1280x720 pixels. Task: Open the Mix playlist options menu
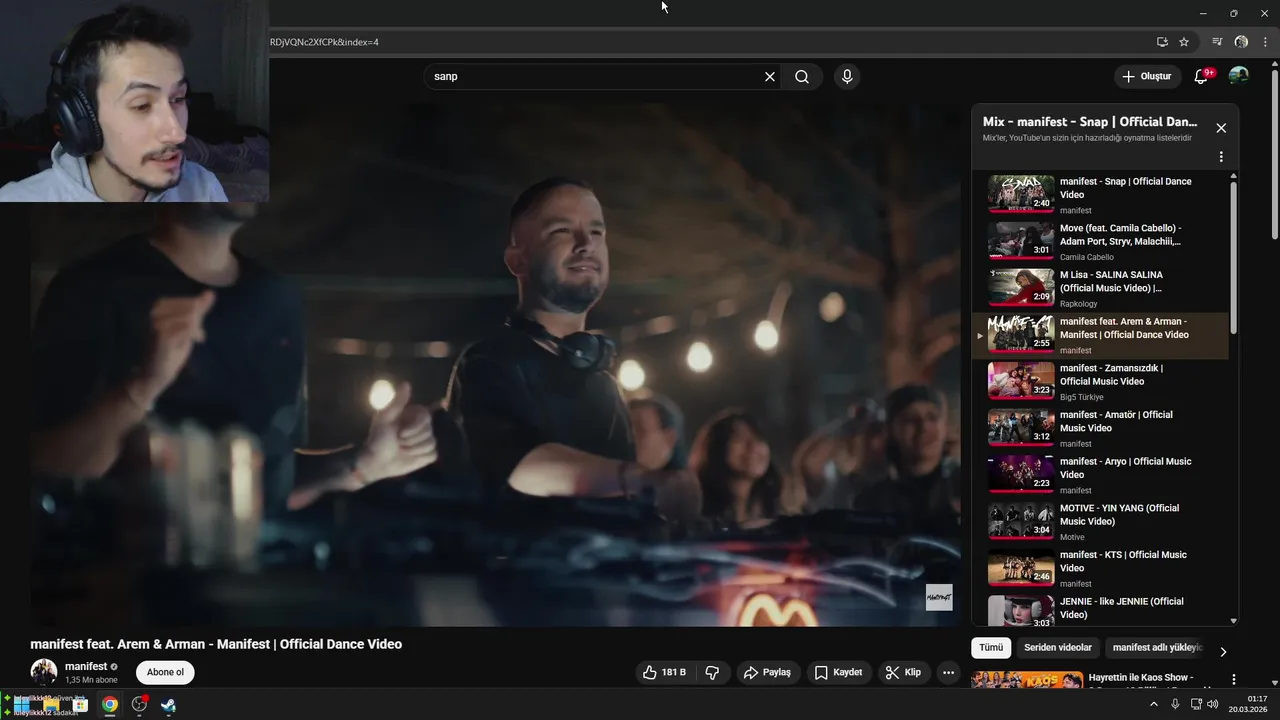pos(1221,157)
